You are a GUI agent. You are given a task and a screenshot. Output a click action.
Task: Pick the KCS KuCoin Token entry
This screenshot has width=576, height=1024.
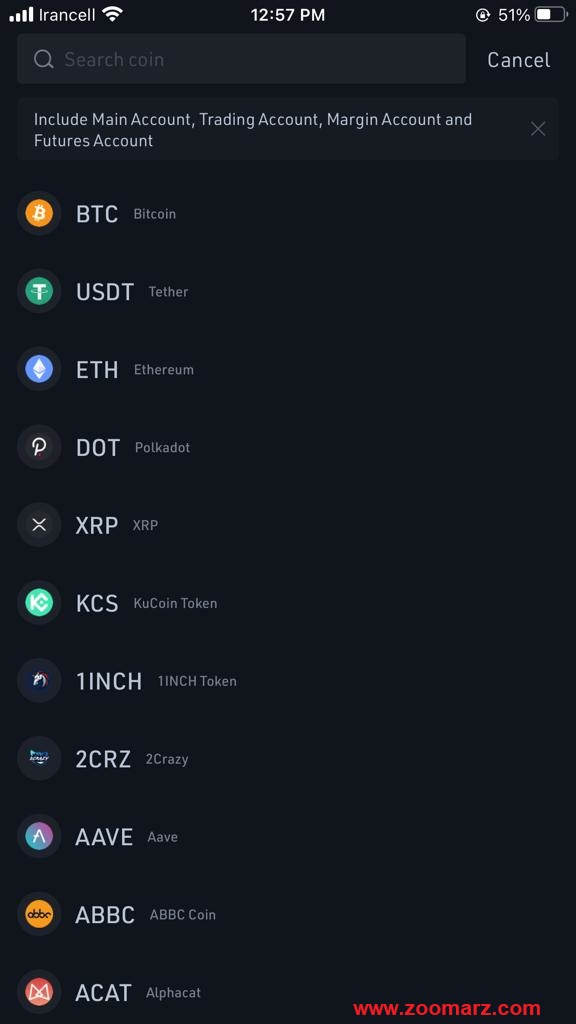(x=288, y=602)
